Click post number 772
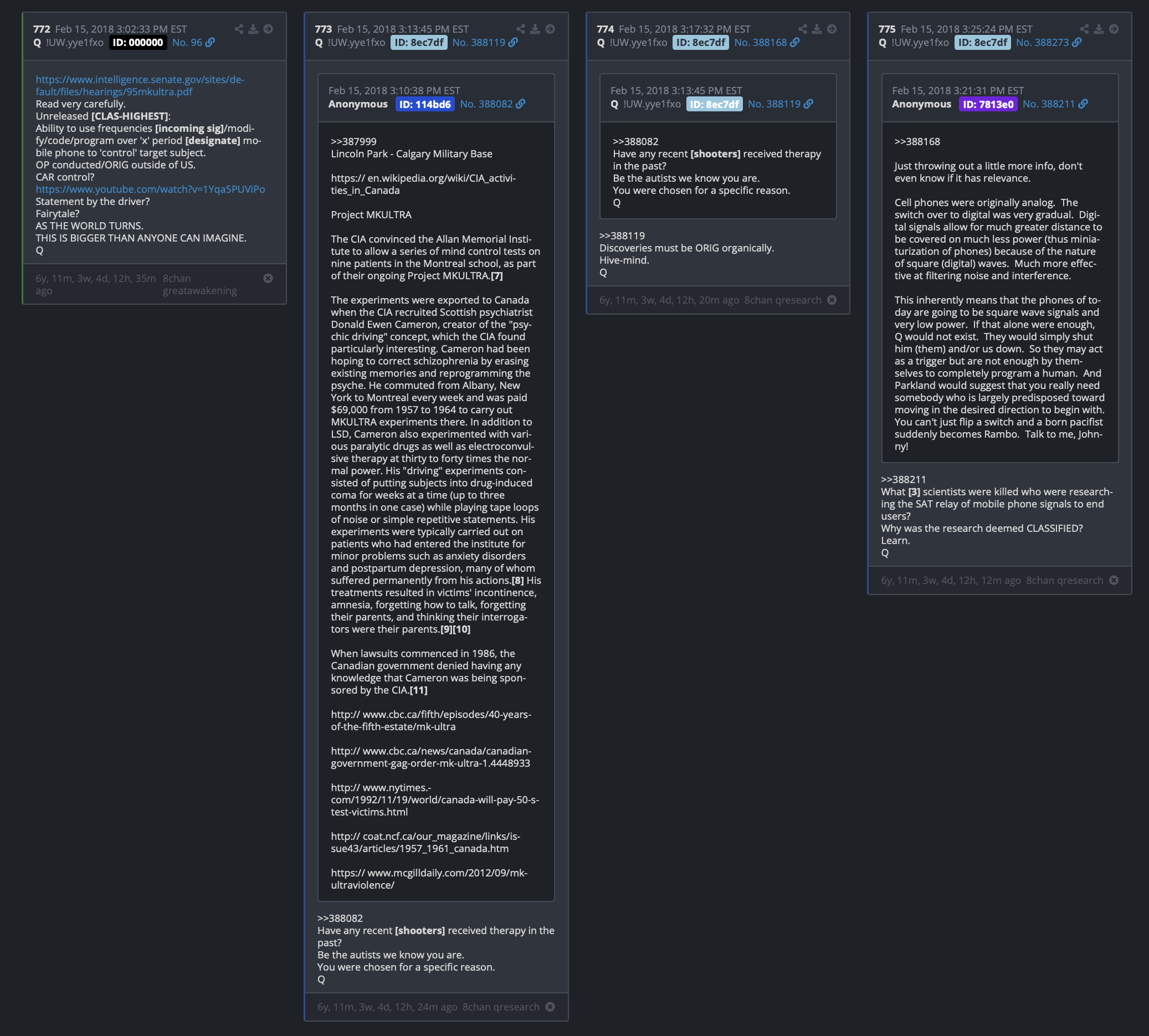 click(42, 29)
